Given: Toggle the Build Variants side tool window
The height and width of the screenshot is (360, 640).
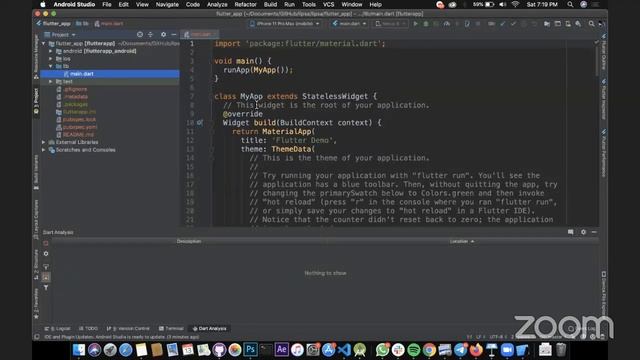Looking at the screenshot, I should click(36, 172).
